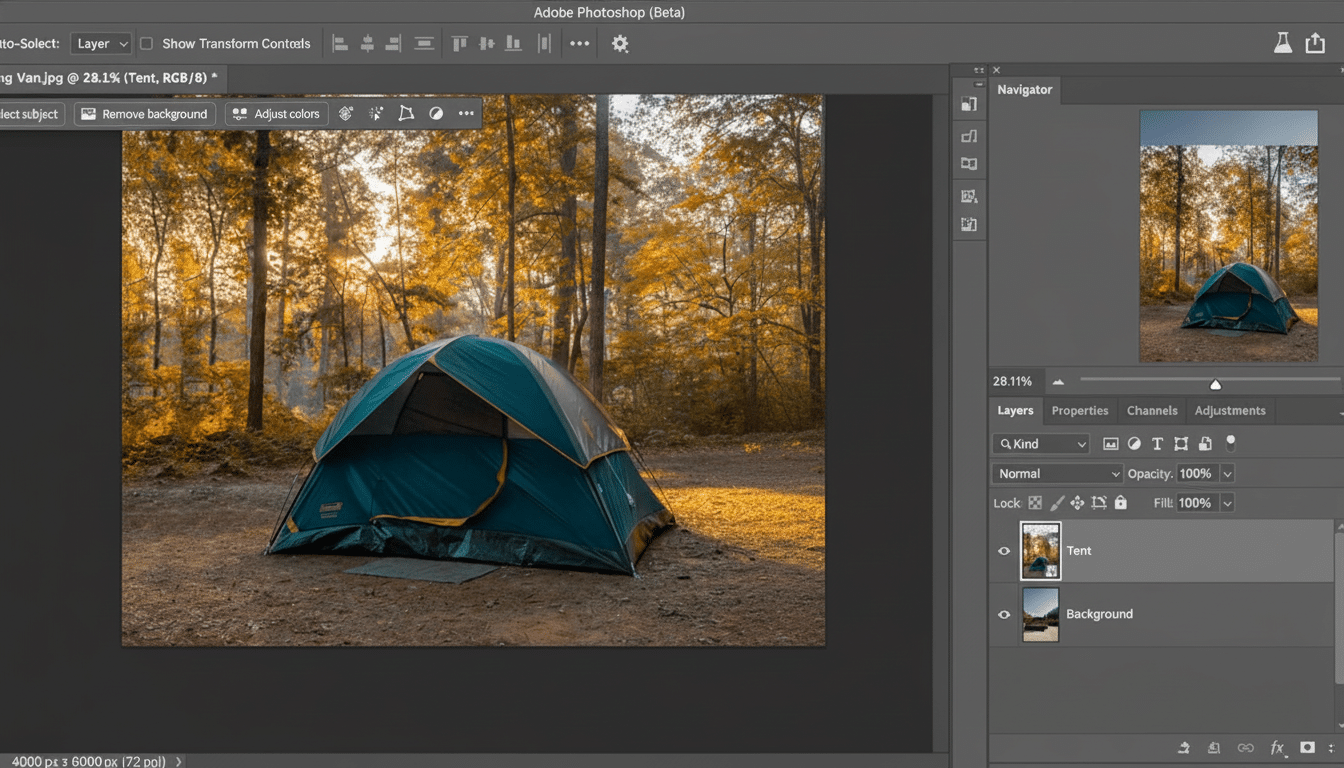Image resolution: width=1344 pixels, height=768 pixels.
Task: Switch to the Channels tab
Action: [x=1152, y=410]
